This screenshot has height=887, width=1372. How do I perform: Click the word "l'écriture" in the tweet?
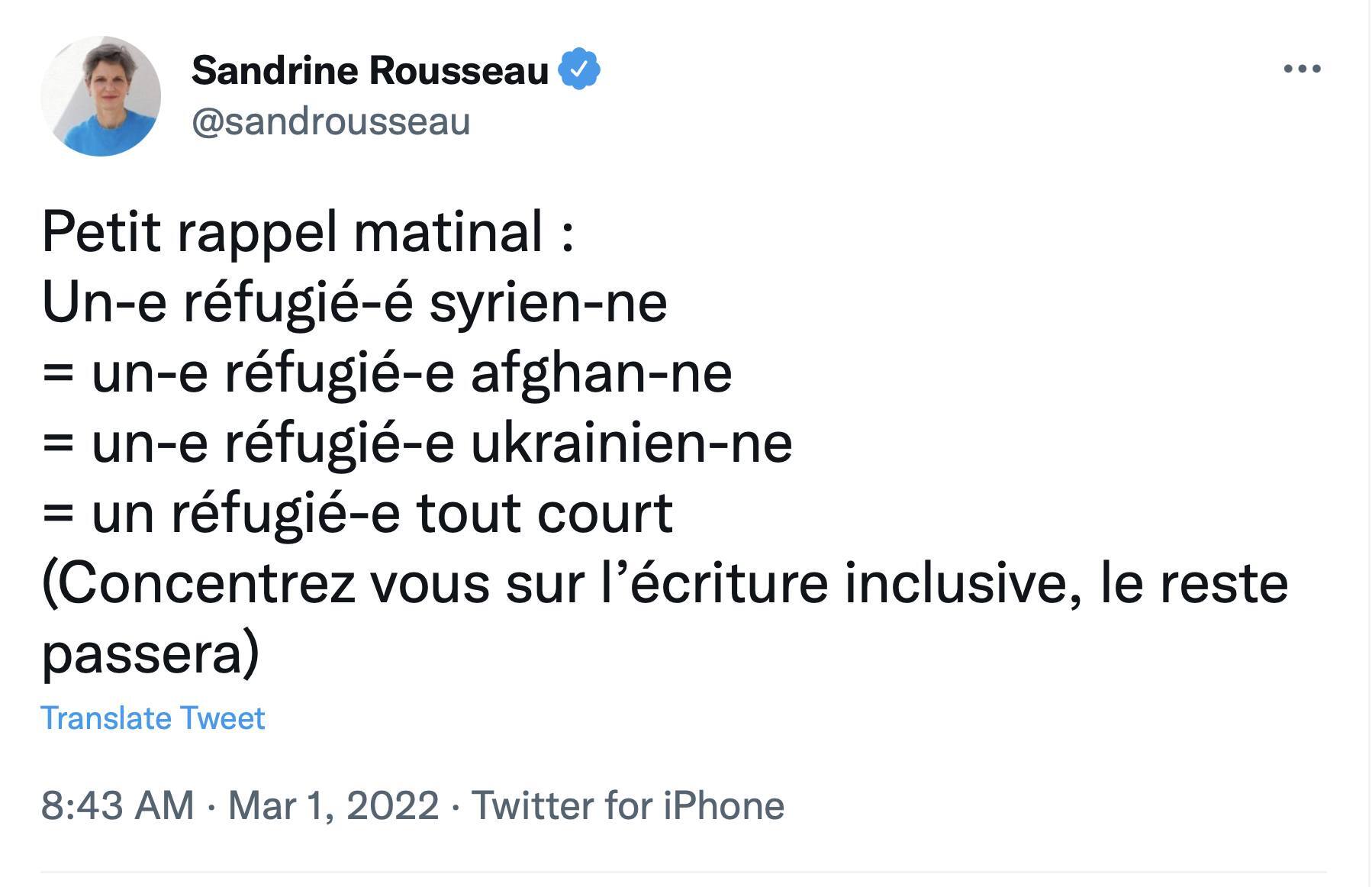(714, 583)
